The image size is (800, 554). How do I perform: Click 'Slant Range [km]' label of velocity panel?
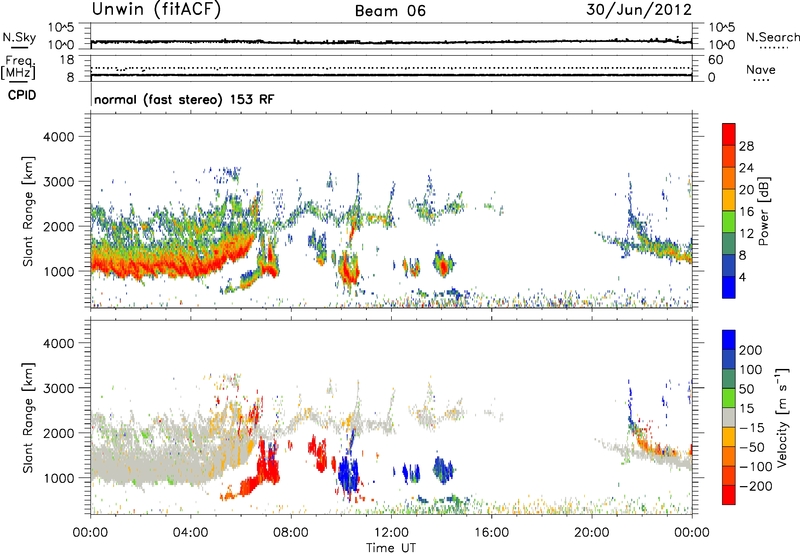(x=29, y=417)
